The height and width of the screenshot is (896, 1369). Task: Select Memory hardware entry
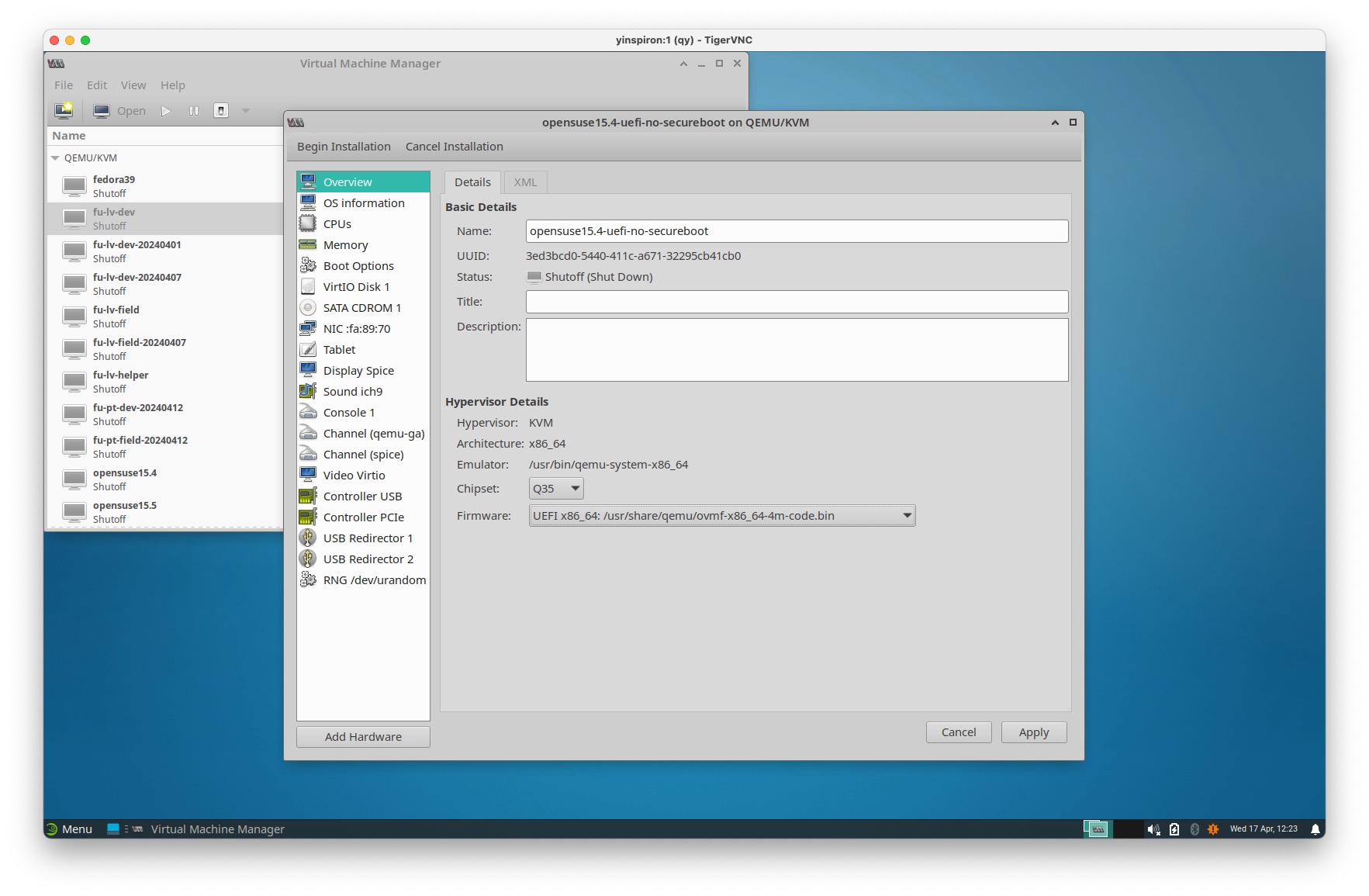(363, 245)
